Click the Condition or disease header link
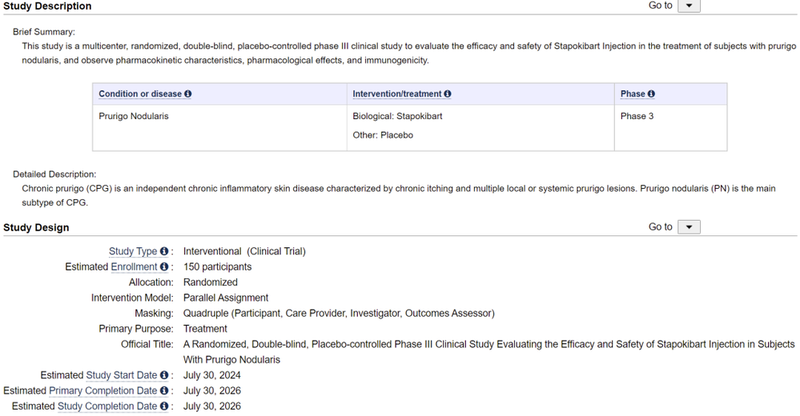This screenshot has height=416, width=800. coord(140,94)
